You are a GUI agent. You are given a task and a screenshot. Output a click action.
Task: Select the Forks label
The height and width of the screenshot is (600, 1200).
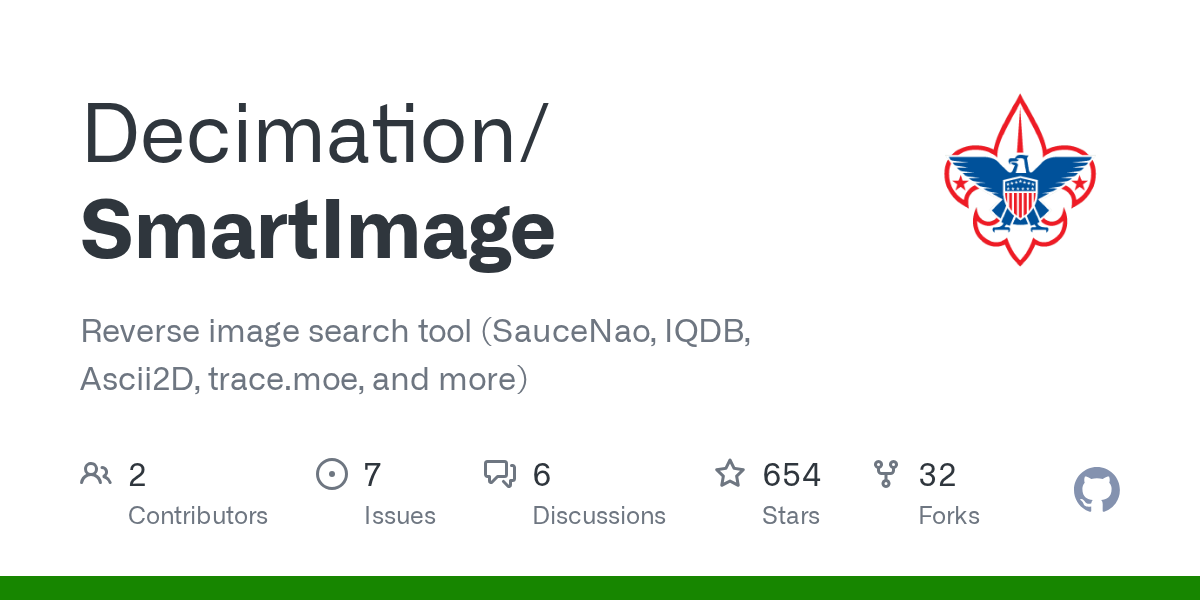tap(949, 516)
